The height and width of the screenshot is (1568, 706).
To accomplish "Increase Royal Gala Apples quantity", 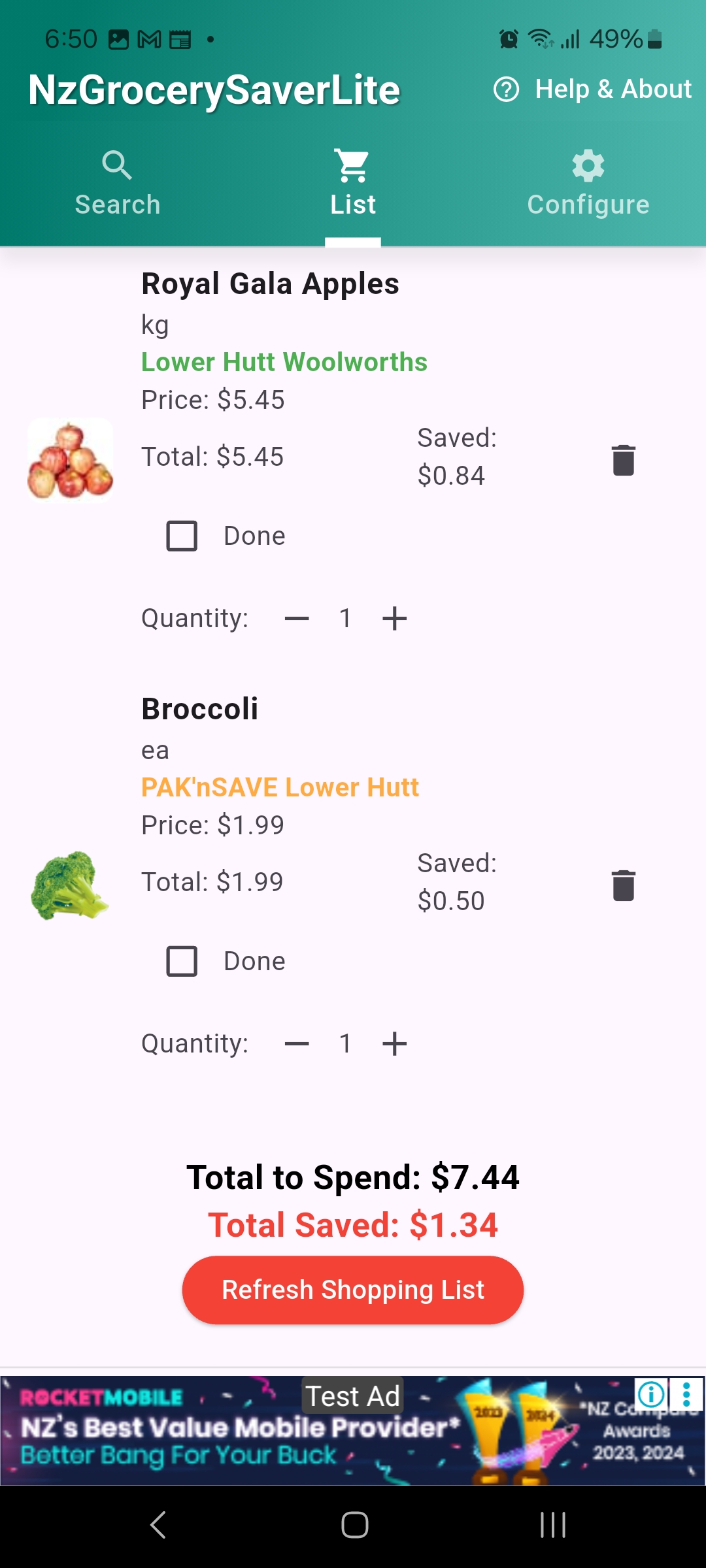I will [394, 618].
